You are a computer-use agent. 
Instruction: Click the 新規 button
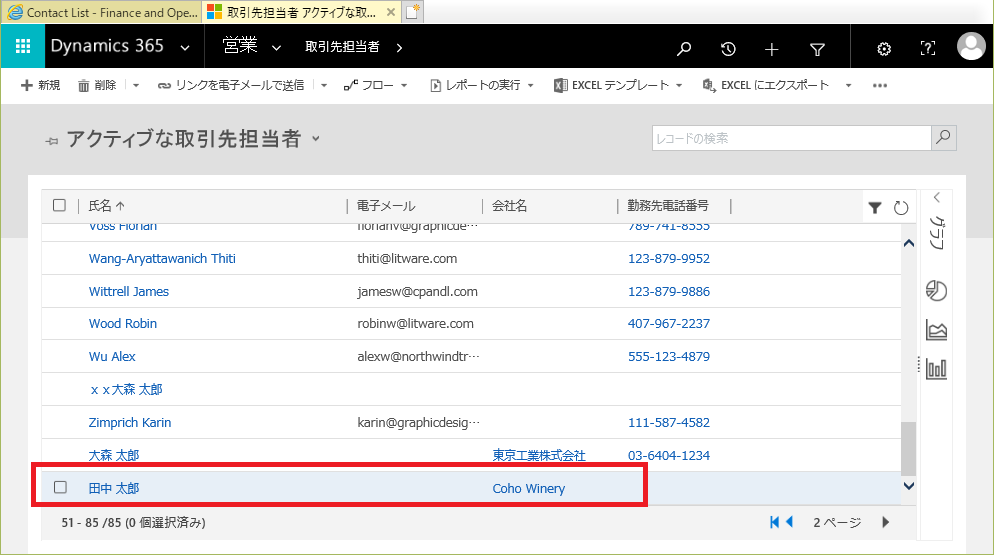click(41, 86)
